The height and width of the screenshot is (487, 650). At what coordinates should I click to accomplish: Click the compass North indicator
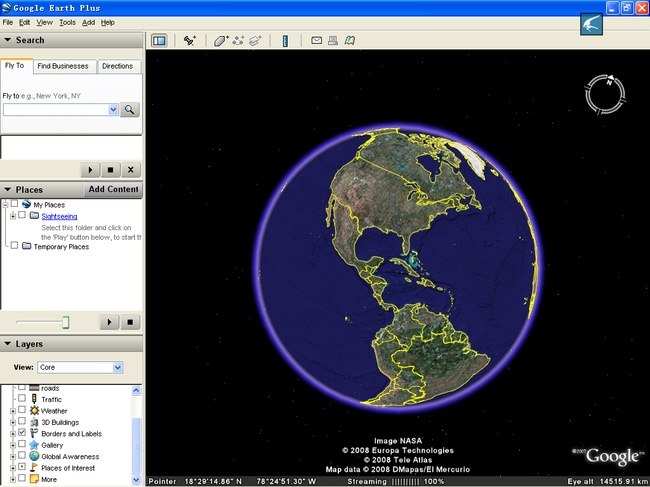click(x=610, y=80)
